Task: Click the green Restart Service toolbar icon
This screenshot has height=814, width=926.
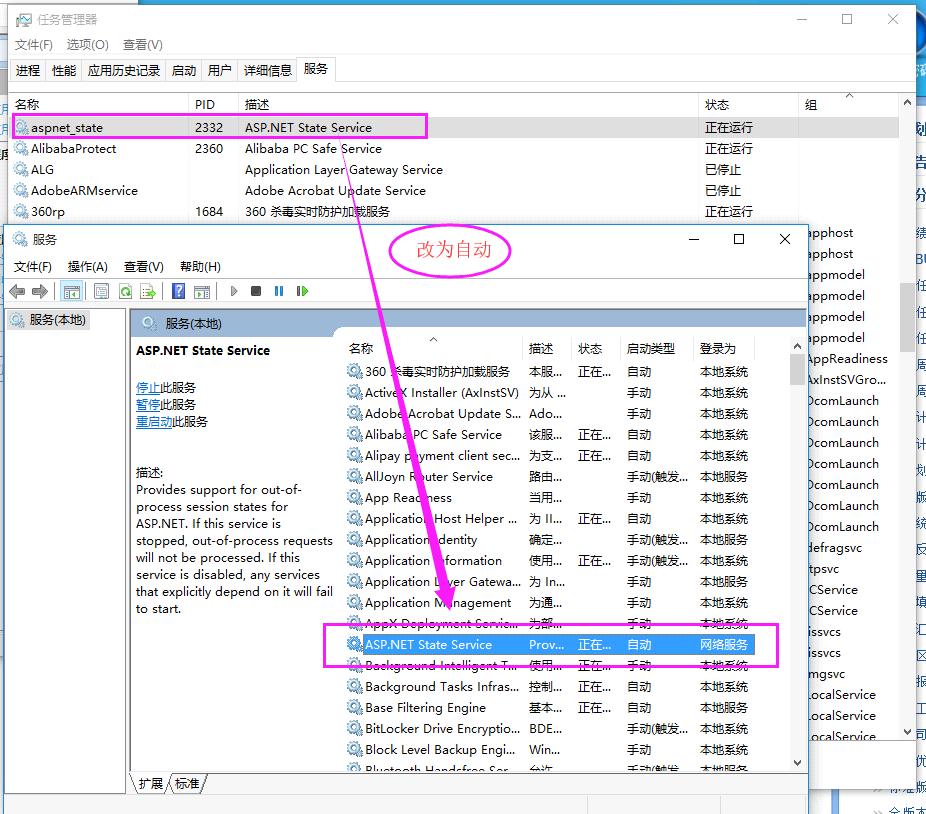Action: (x=302, y=291)
